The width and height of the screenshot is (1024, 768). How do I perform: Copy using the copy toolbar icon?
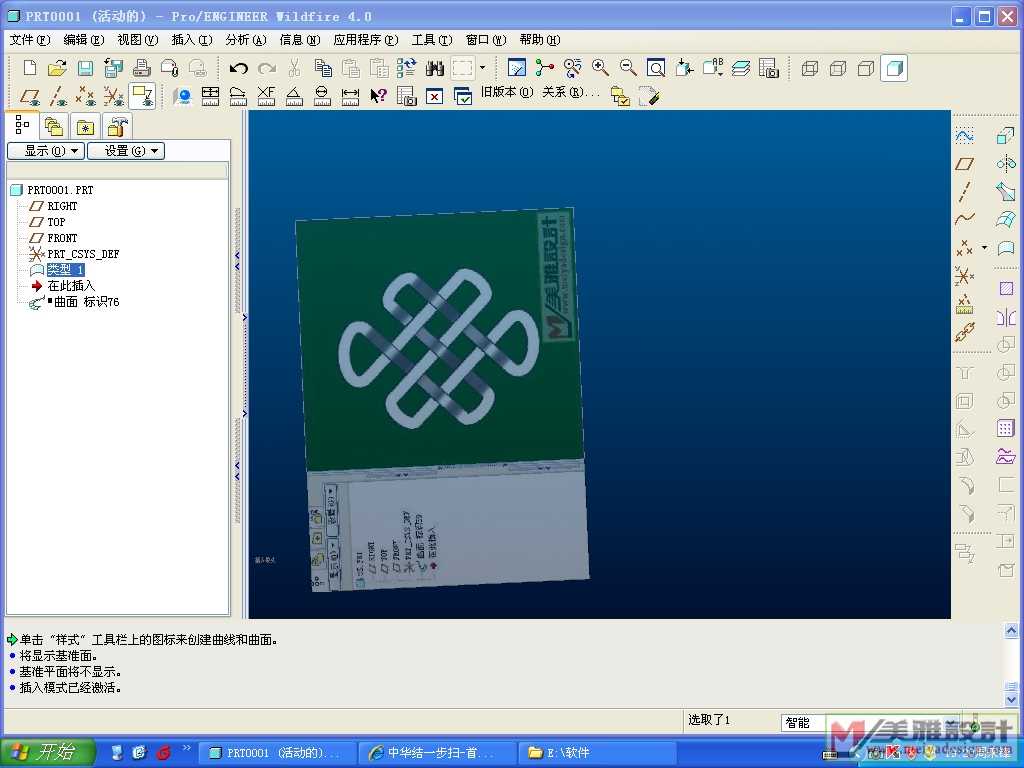click(323, 68)
